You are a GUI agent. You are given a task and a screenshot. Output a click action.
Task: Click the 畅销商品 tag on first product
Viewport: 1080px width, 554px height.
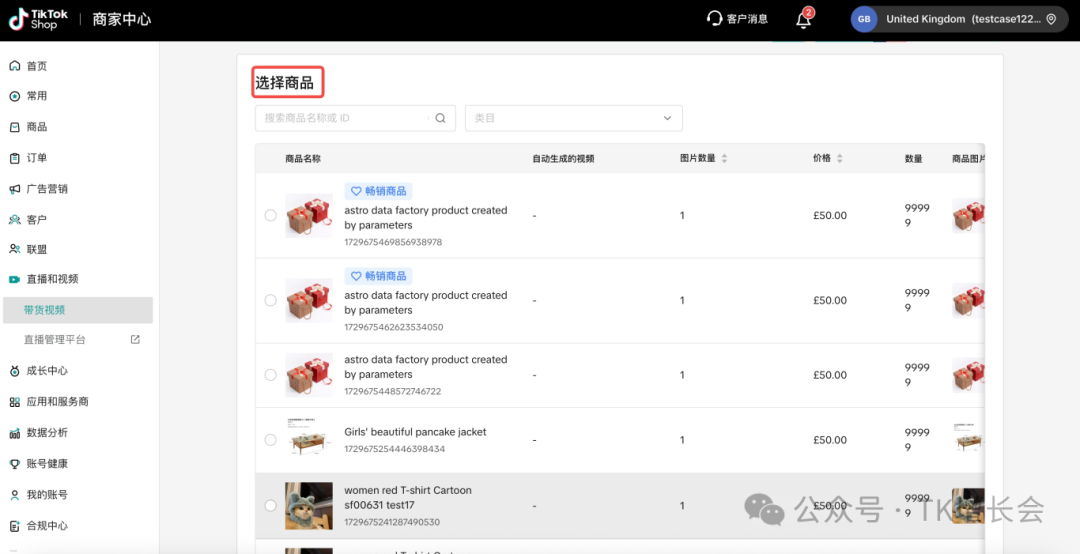pyautogui.click(x=378, y=191)
